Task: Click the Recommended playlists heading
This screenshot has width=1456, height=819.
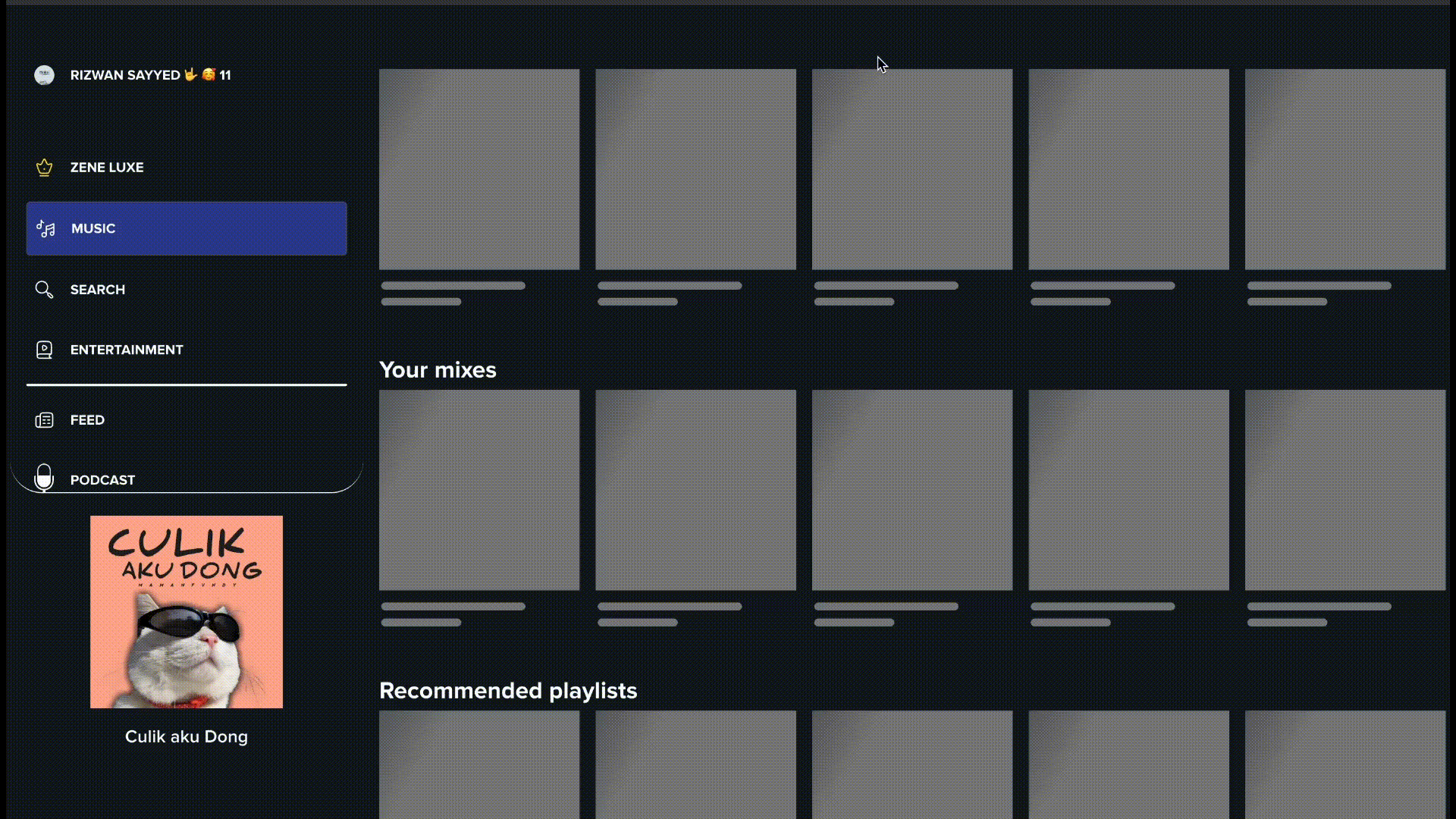Action: tap(508, 691)
